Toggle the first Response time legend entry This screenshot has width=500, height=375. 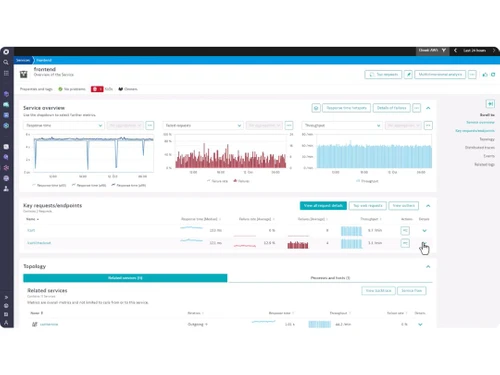(49, 185)
